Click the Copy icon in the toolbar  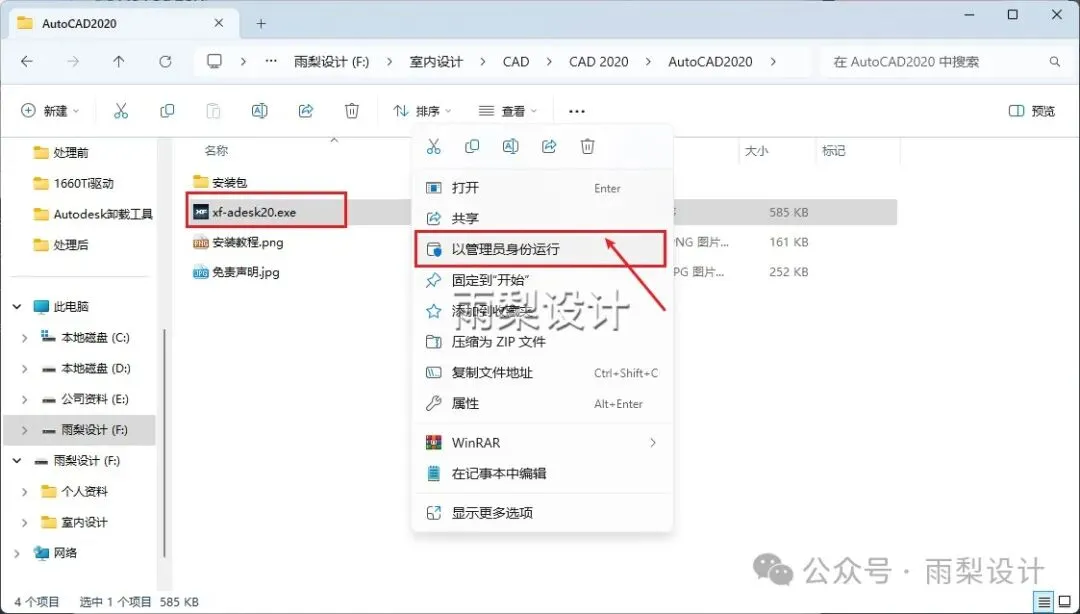tap(167, 111)
